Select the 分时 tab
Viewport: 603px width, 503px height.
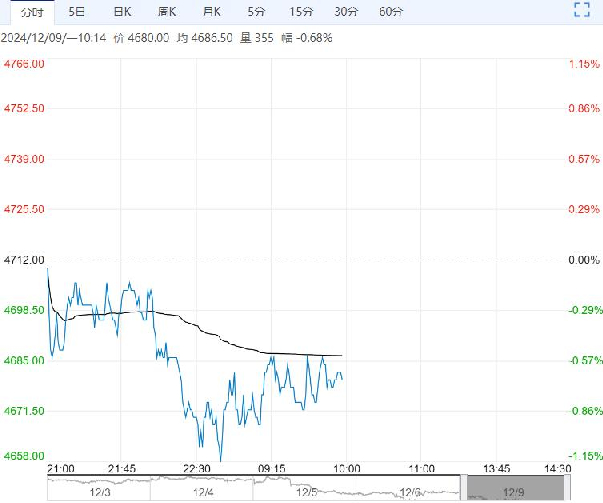coord(32,12)
